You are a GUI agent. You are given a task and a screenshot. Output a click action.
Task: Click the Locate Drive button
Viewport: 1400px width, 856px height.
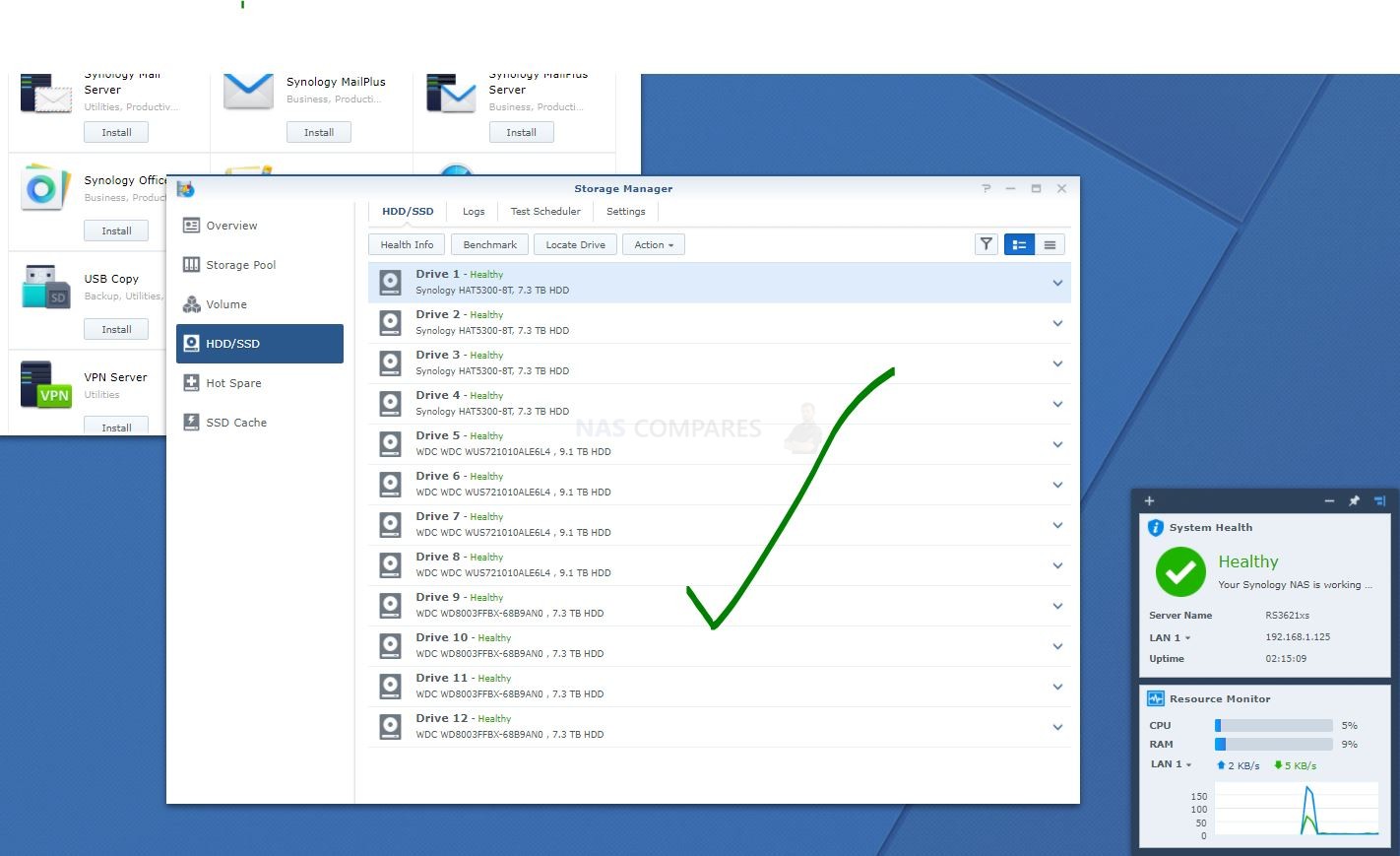(x=576, y=245)
